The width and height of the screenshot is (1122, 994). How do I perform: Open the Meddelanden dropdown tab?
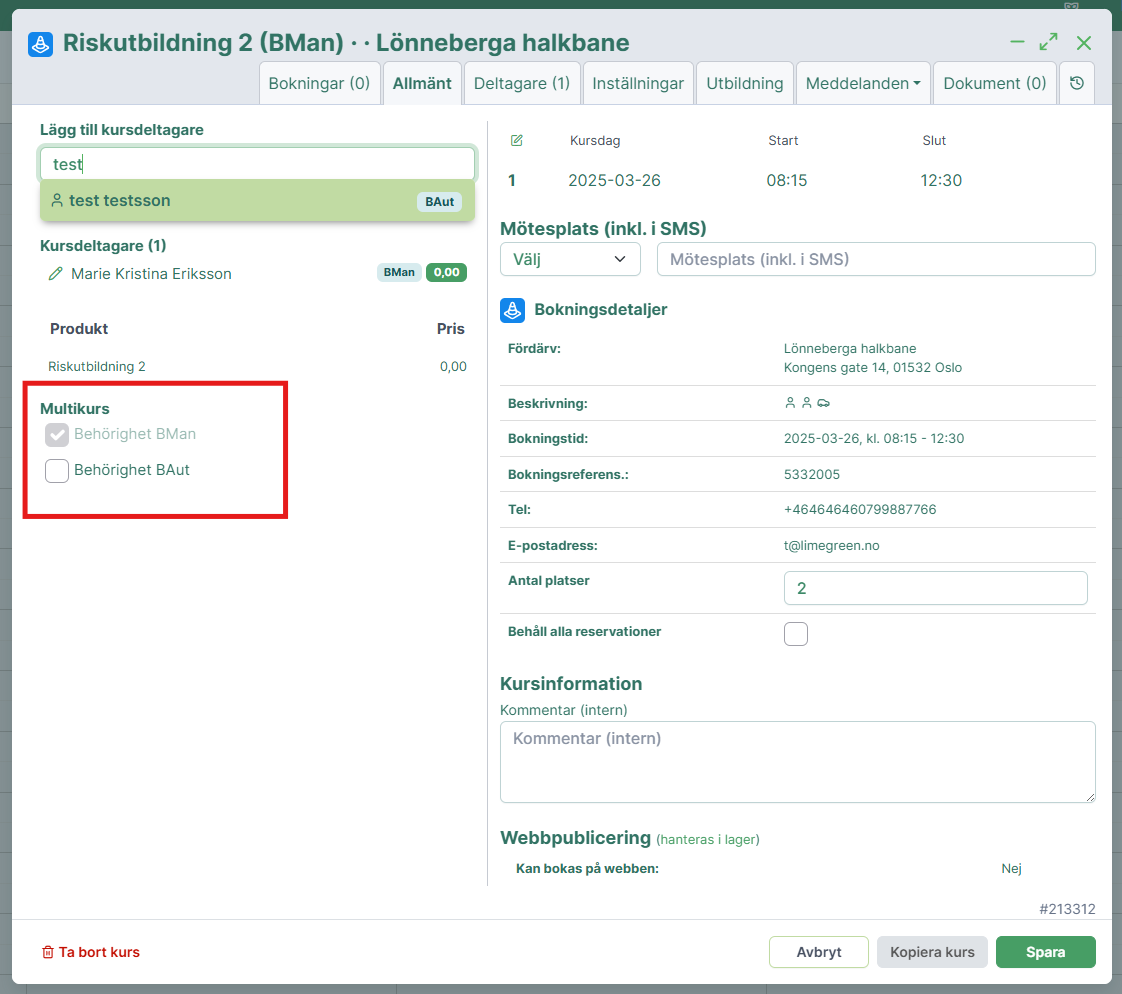coord(863,83)
